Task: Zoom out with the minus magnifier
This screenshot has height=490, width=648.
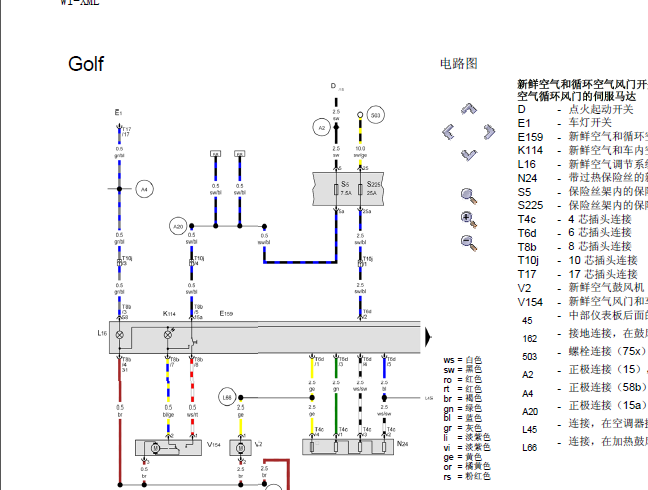Action: [469, 243]
